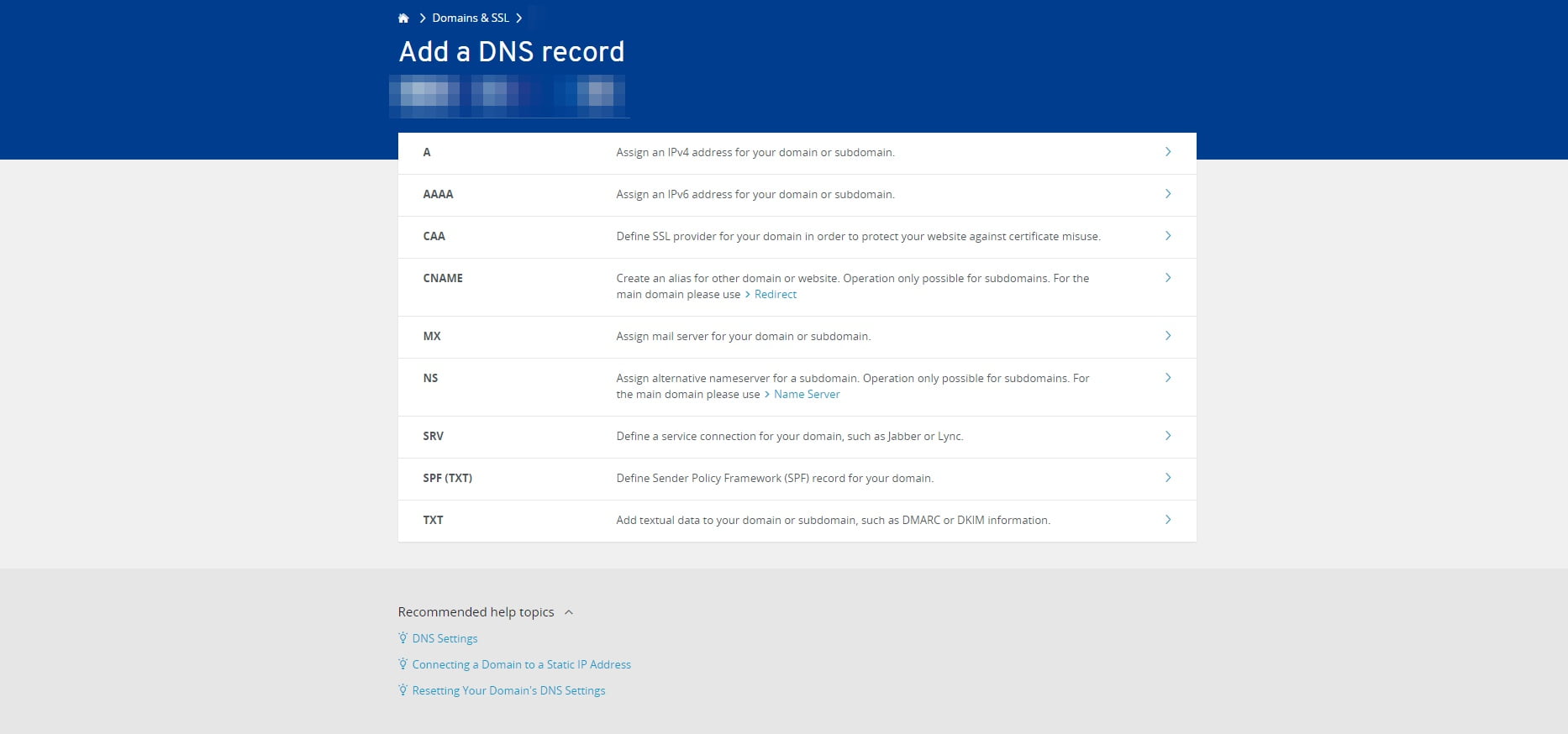The height and width of the screenshot is (734, 1568).
Task: Click the home icon in breadcrumb
Action: (403, 18)
